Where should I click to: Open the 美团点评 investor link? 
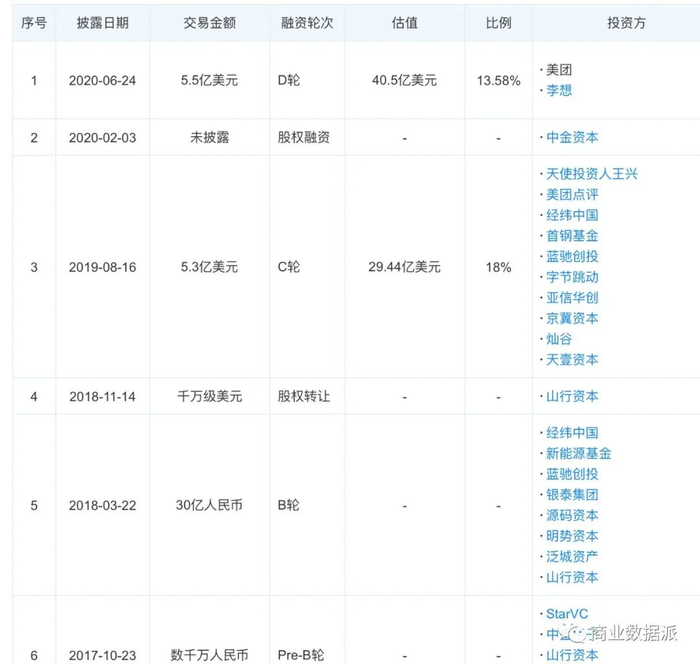[572, 195]
